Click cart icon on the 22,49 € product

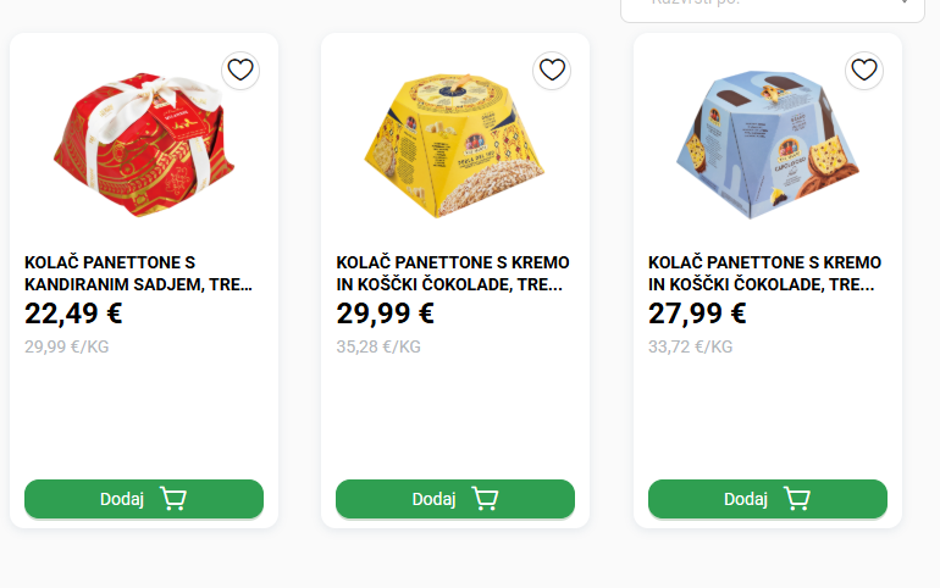click(173, 499)
